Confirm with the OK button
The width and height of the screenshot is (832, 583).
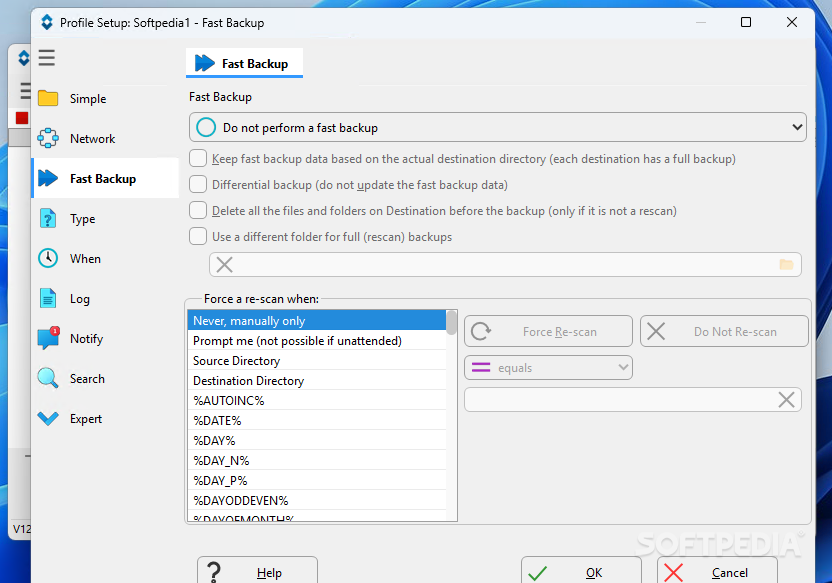click(581, 570)
